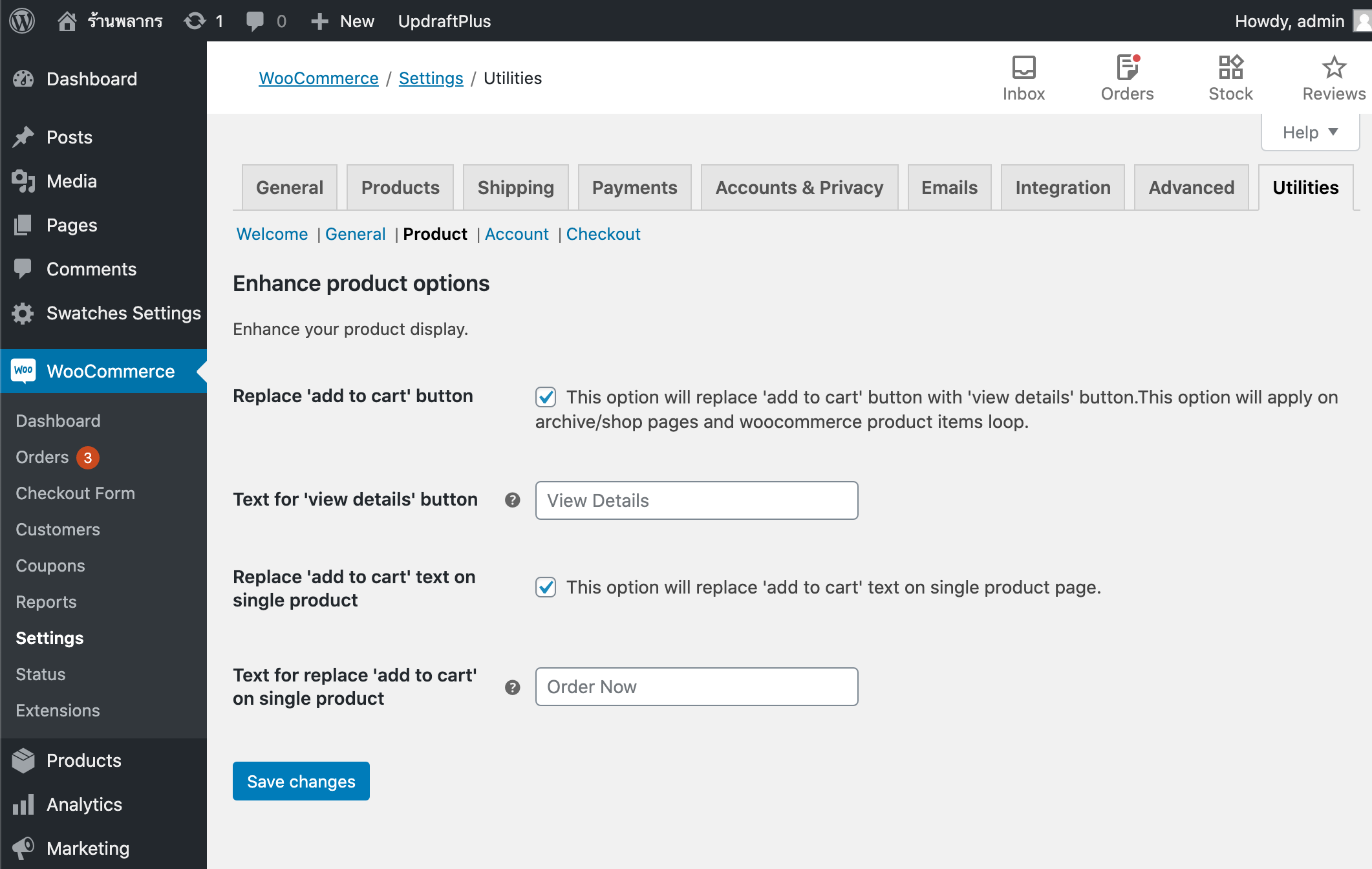Click the Posts pin icon
The height and width of the screenshot is (869, 1372).
(23, 137)
